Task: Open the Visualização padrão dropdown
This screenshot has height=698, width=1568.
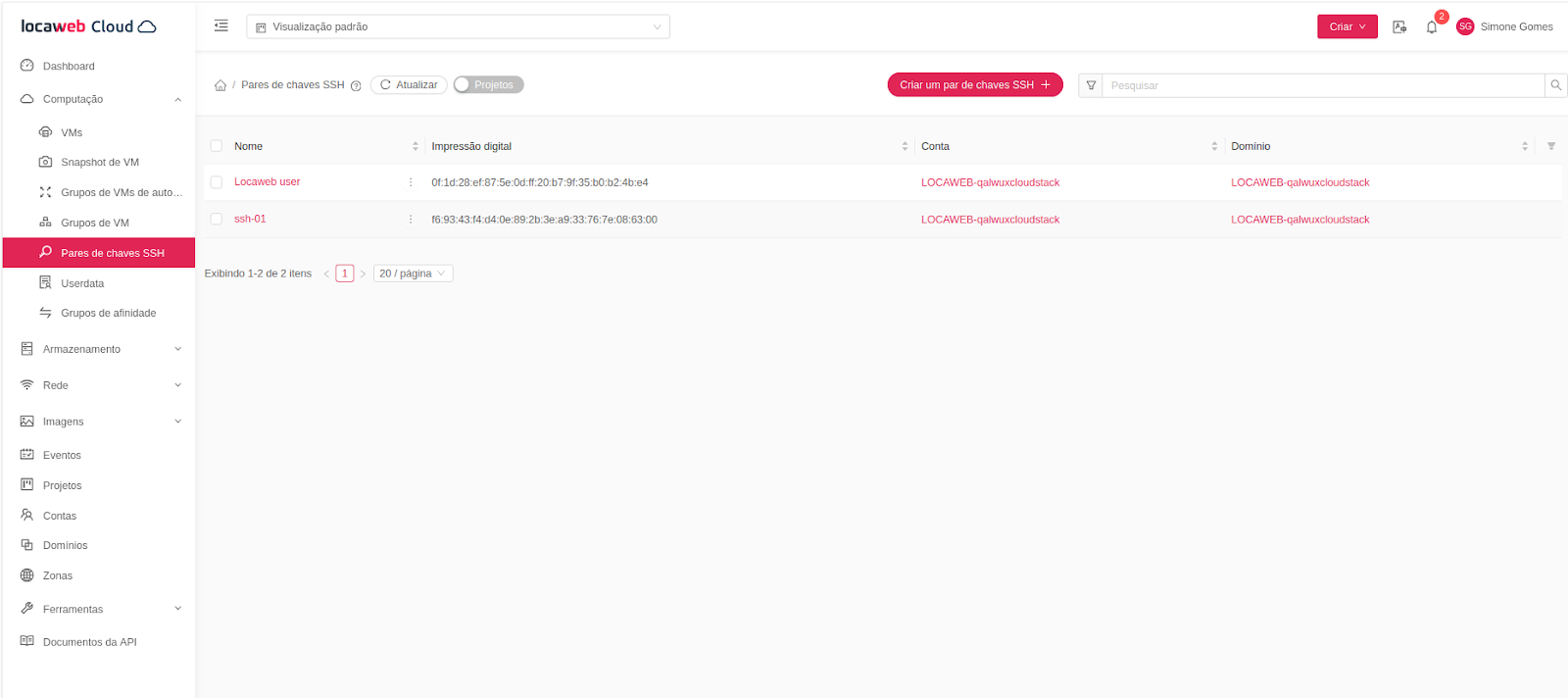Action: [x=458, y=26]
